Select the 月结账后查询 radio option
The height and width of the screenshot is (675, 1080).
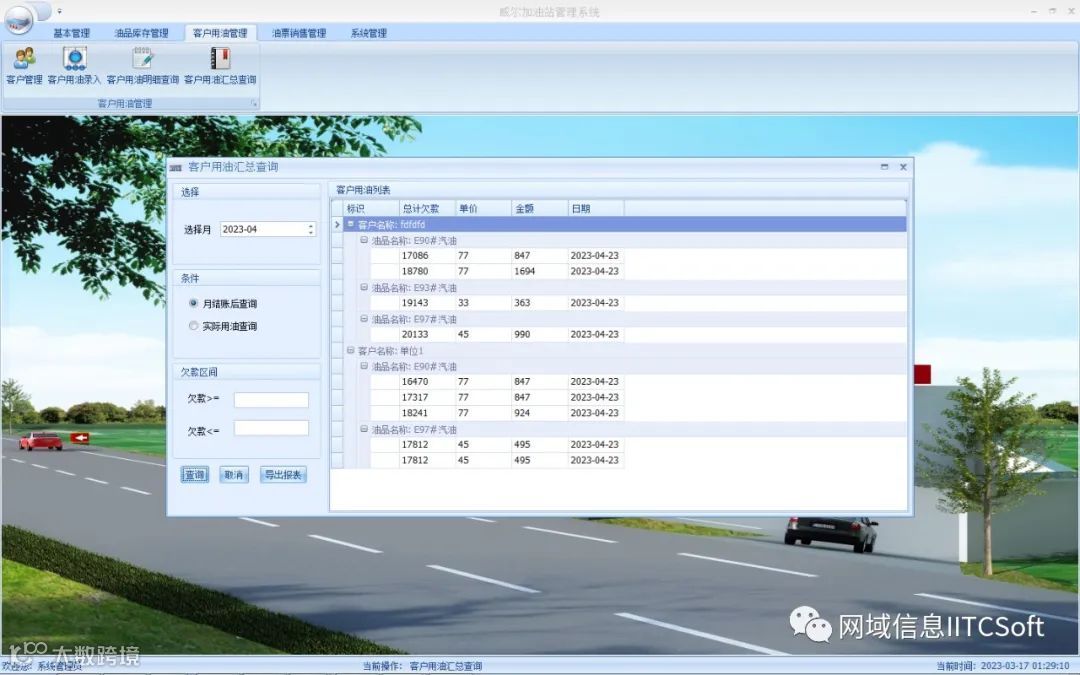(x=222, y=304)
